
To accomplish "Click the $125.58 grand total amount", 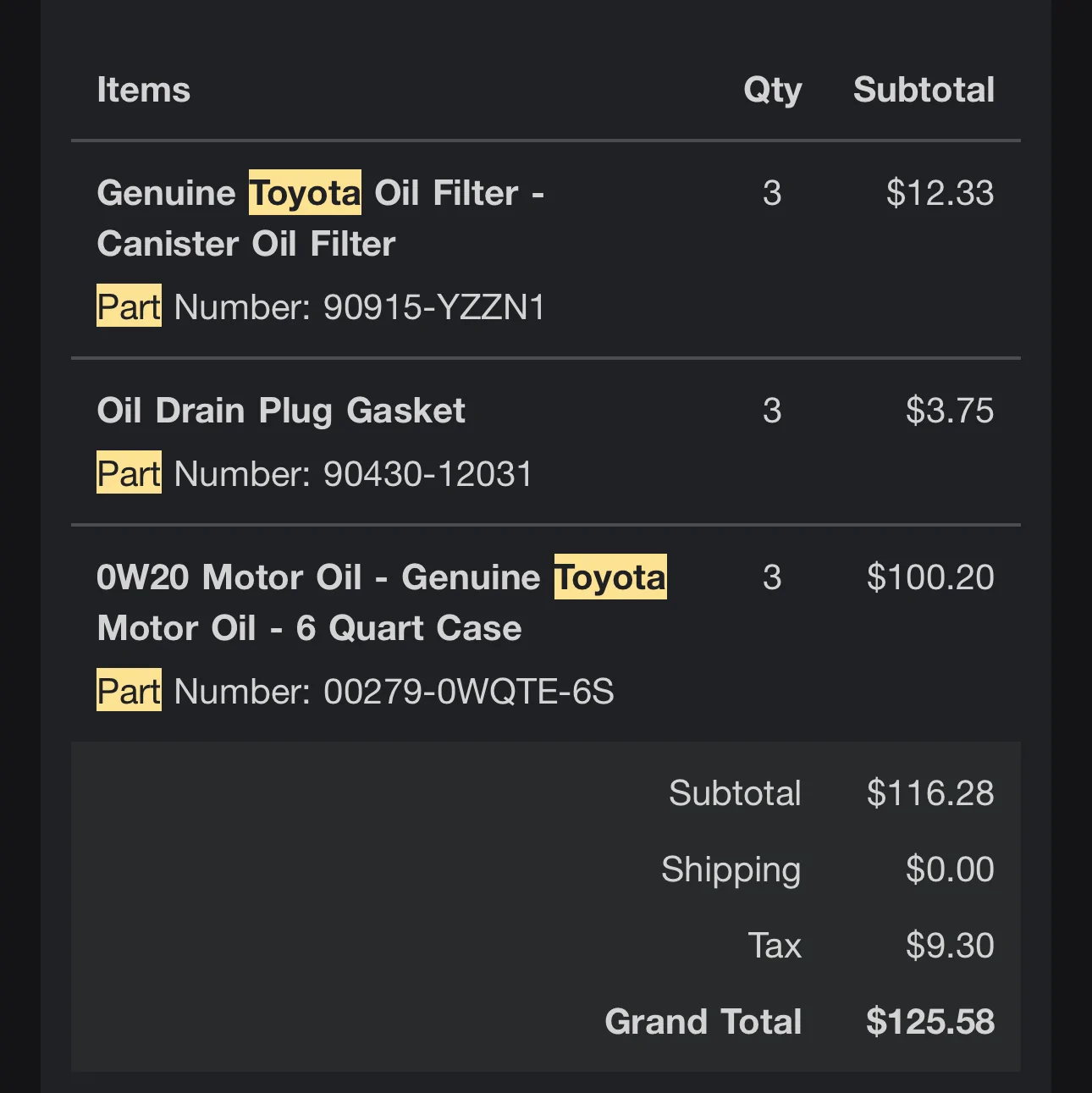I will (x=930, y=1022).
